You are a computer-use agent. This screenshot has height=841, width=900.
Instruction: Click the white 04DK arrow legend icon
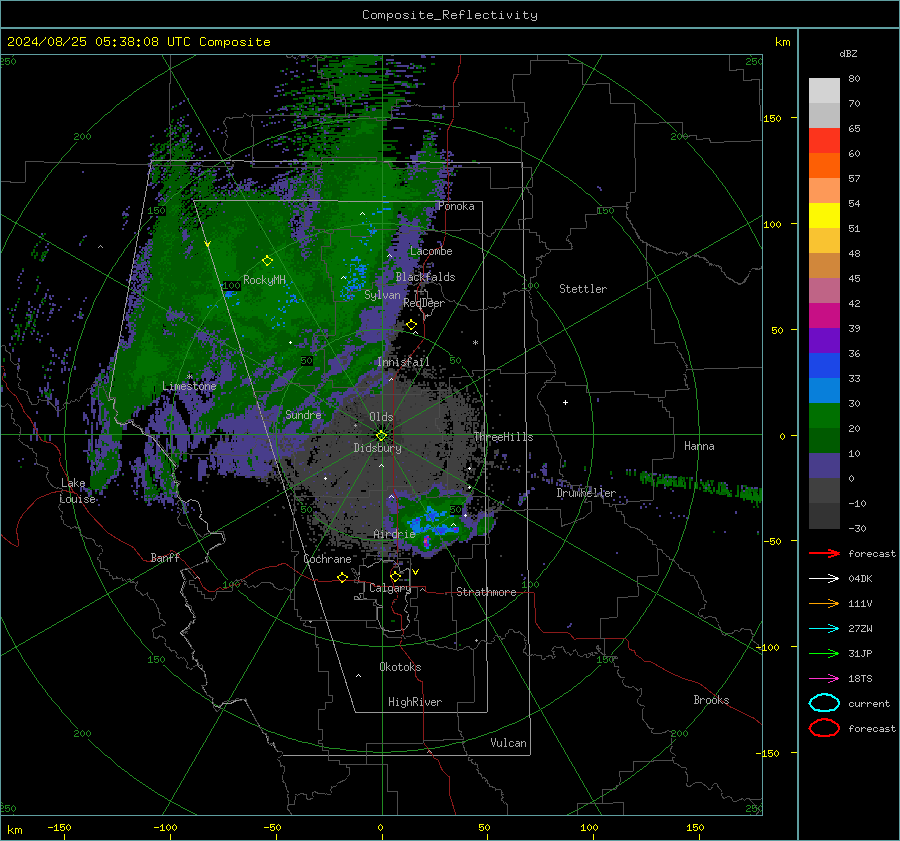(x=824, y=579)
